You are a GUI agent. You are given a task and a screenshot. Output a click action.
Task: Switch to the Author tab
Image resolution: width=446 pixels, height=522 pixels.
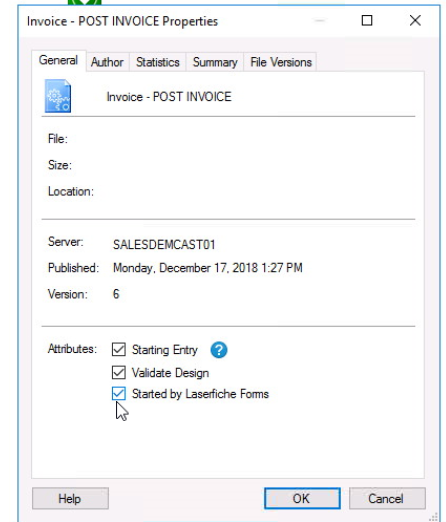(x=107, y=62)
